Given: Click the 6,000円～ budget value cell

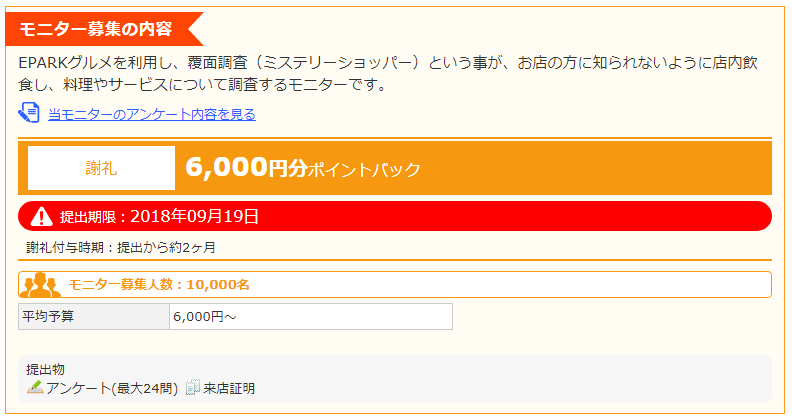Looking at the screenshot, I should [x=311, y=317].
